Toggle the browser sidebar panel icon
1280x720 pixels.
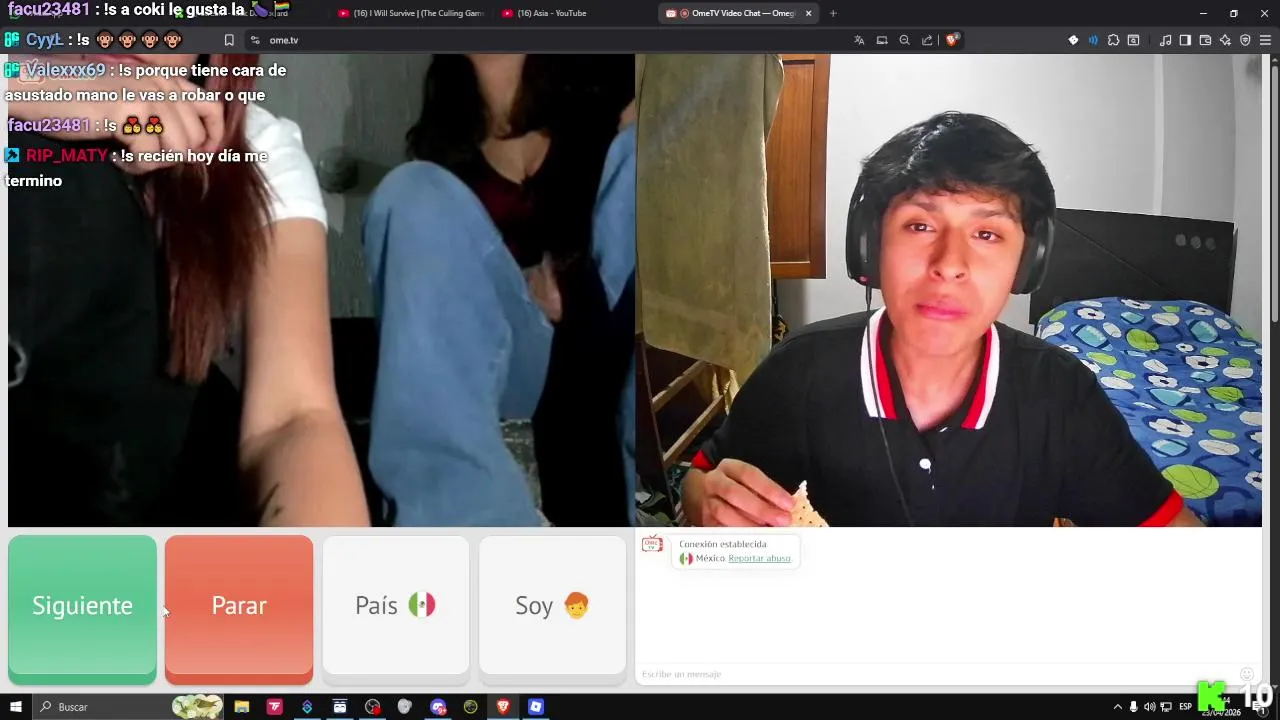click(x=1185, y=40)
